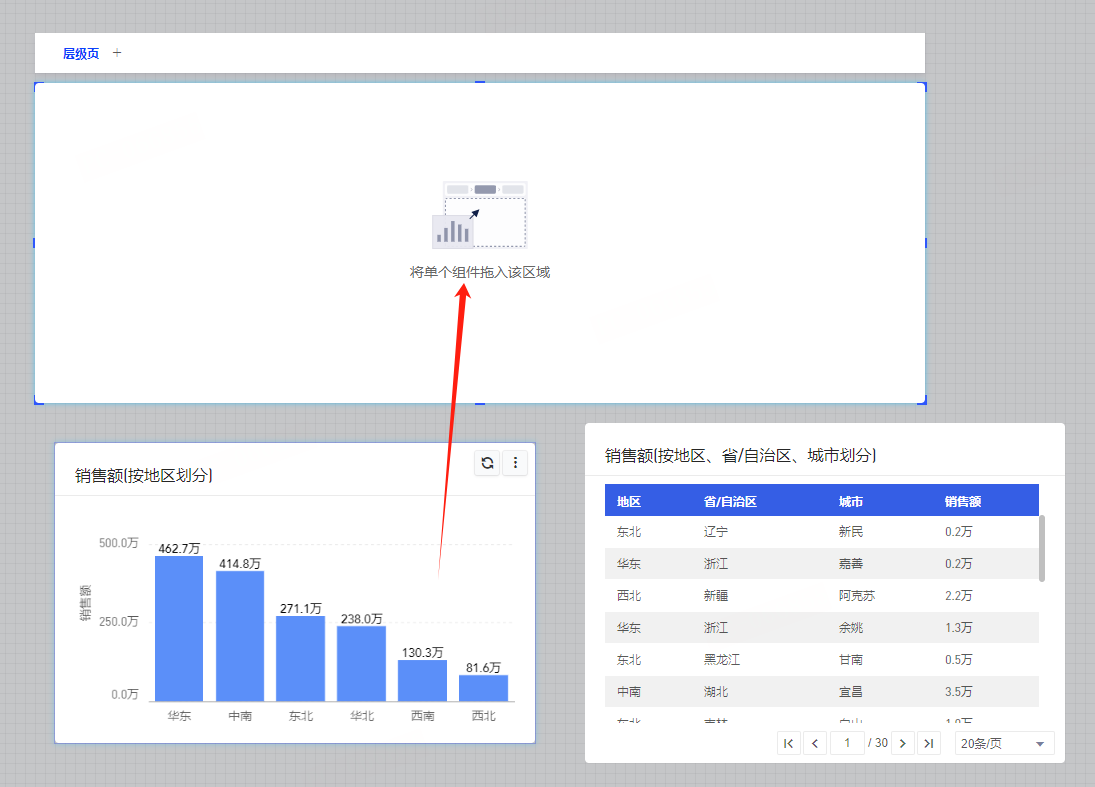
Task: Click the drag-component placeholder illustration
Action: 479,215
